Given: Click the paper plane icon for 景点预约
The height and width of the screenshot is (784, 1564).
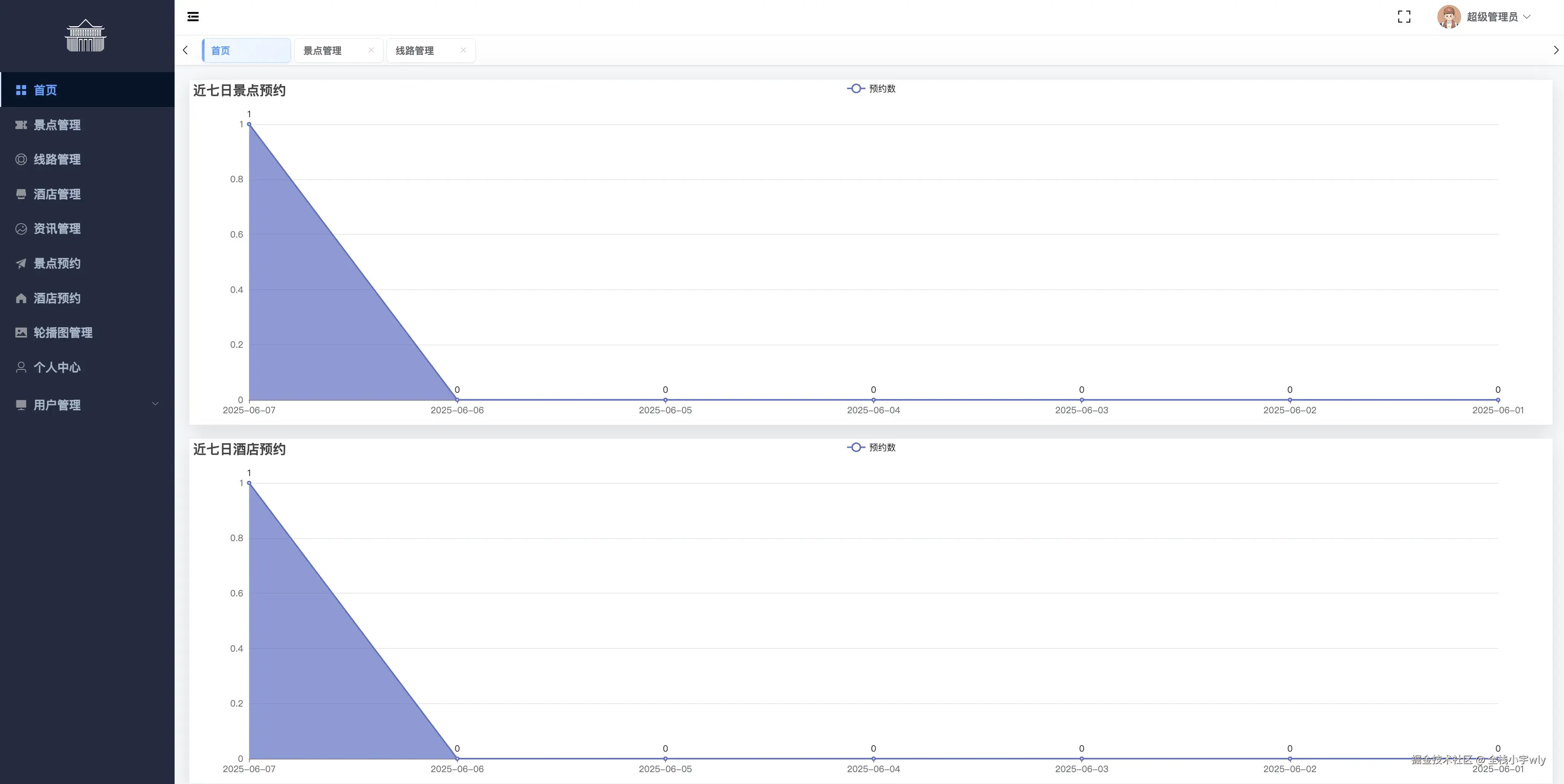Looking at the screenshot, I should [21, 263].
